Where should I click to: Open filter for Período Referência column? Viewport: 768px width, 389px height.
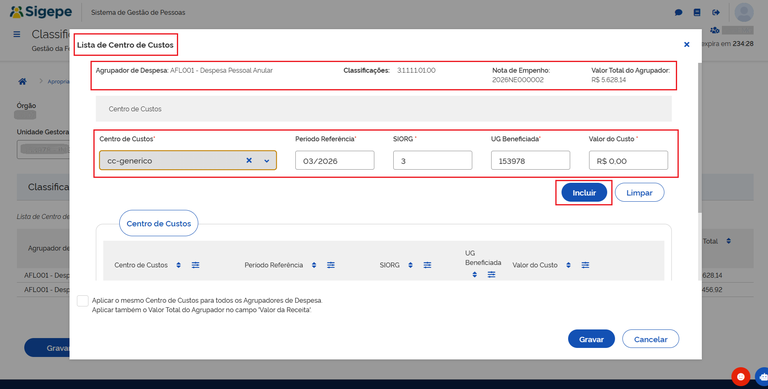pos(331,265)
